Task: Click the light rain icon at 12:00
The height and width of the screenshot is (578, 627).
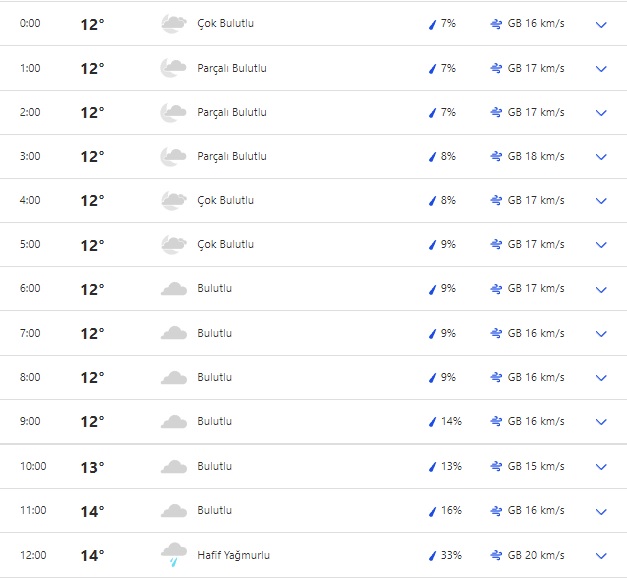Action: tap(173, 555)
